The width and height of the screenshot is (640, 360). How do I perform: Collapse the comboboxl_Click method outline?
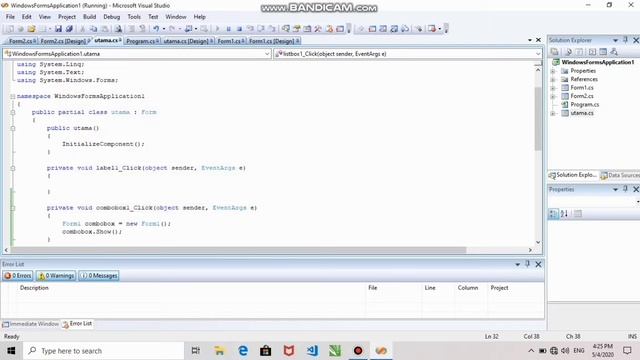[13, 208]
